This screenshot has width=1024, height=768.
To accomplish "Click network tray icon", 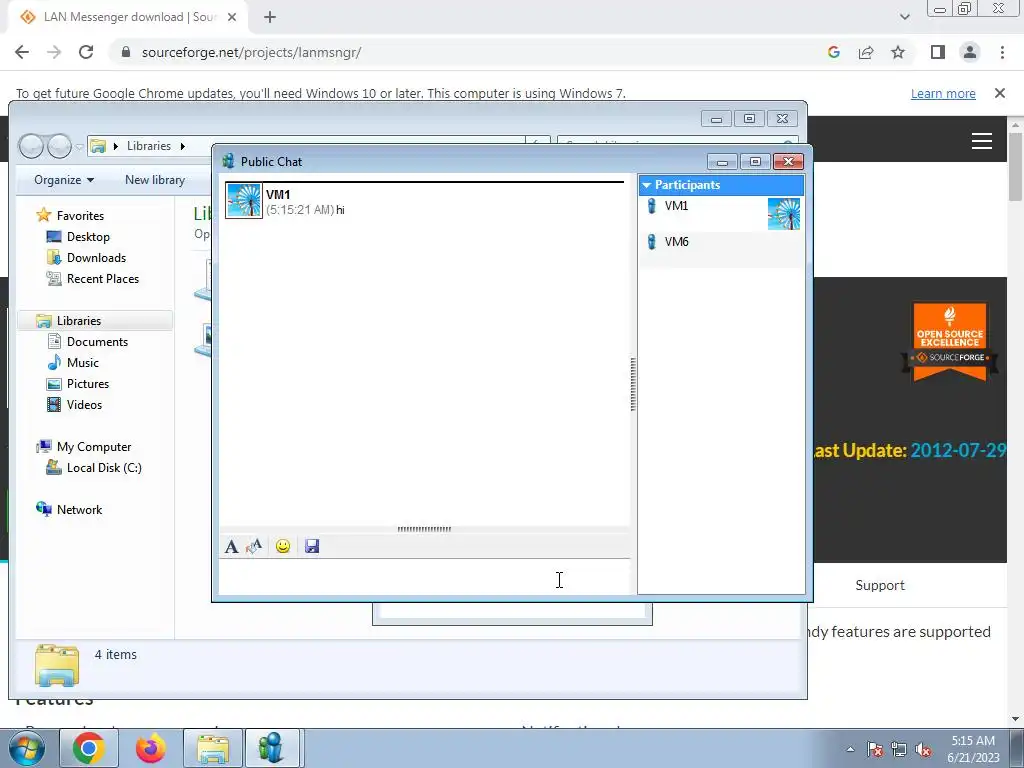I will coord(899,749).
